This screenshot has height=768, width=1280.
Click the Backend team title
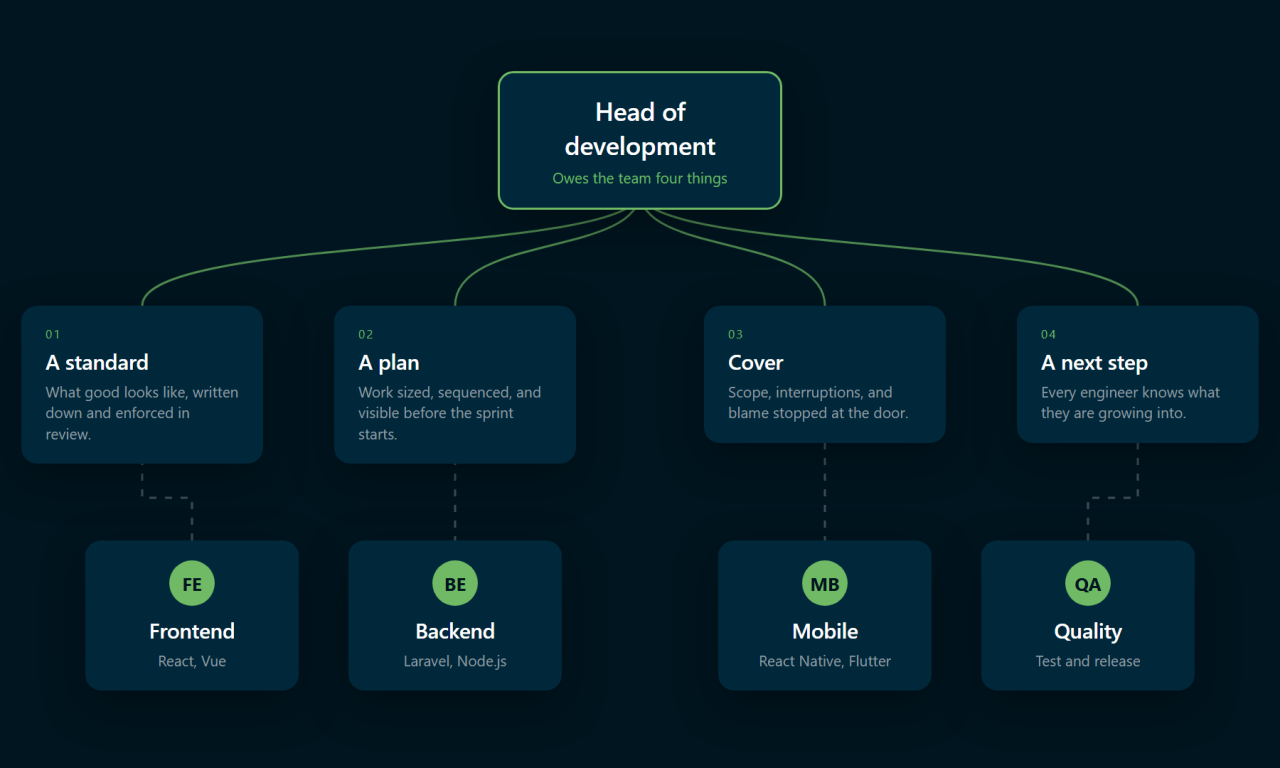point(455,631)
